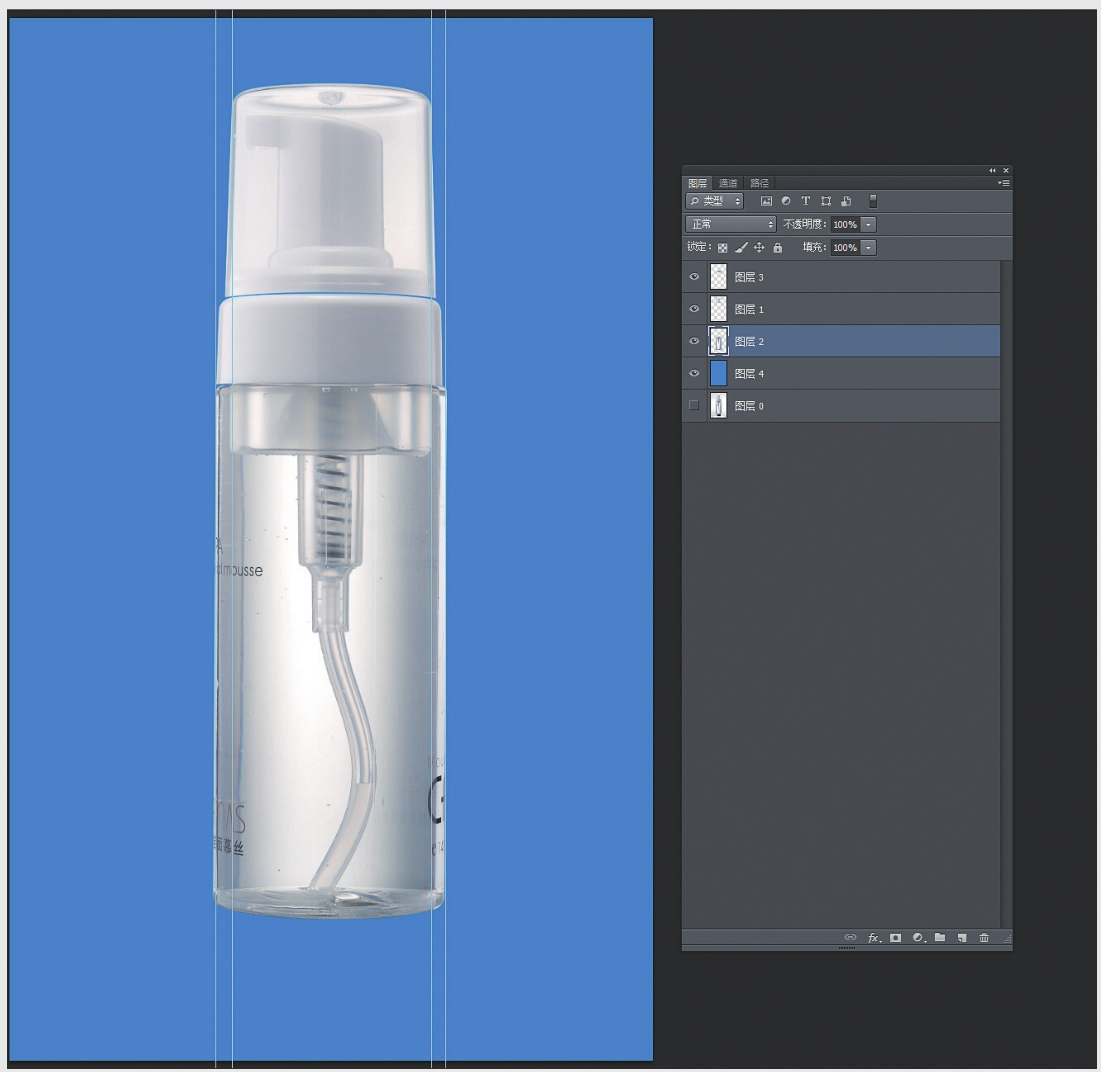The width and height of the screenshot is (1101, 1072).
Task: Lock transparent pixels checkerboard icon
Action: 723,248
